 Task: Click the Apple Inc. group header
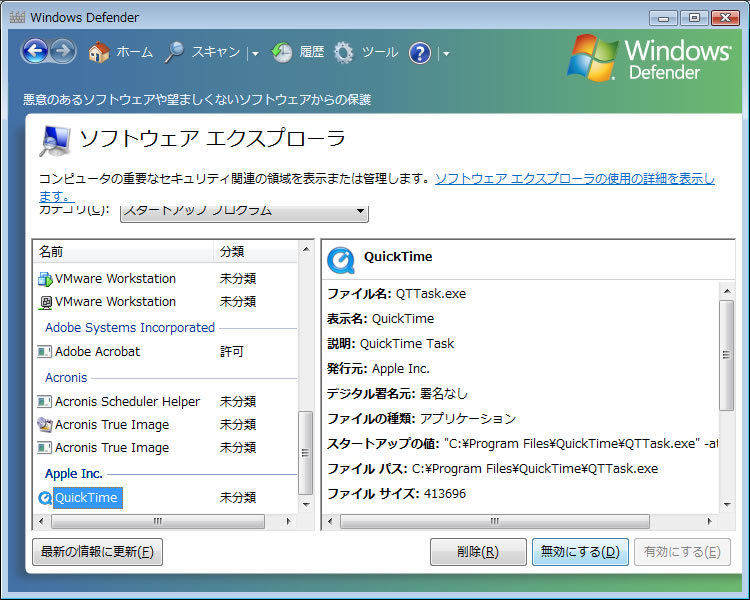(74, 474)
